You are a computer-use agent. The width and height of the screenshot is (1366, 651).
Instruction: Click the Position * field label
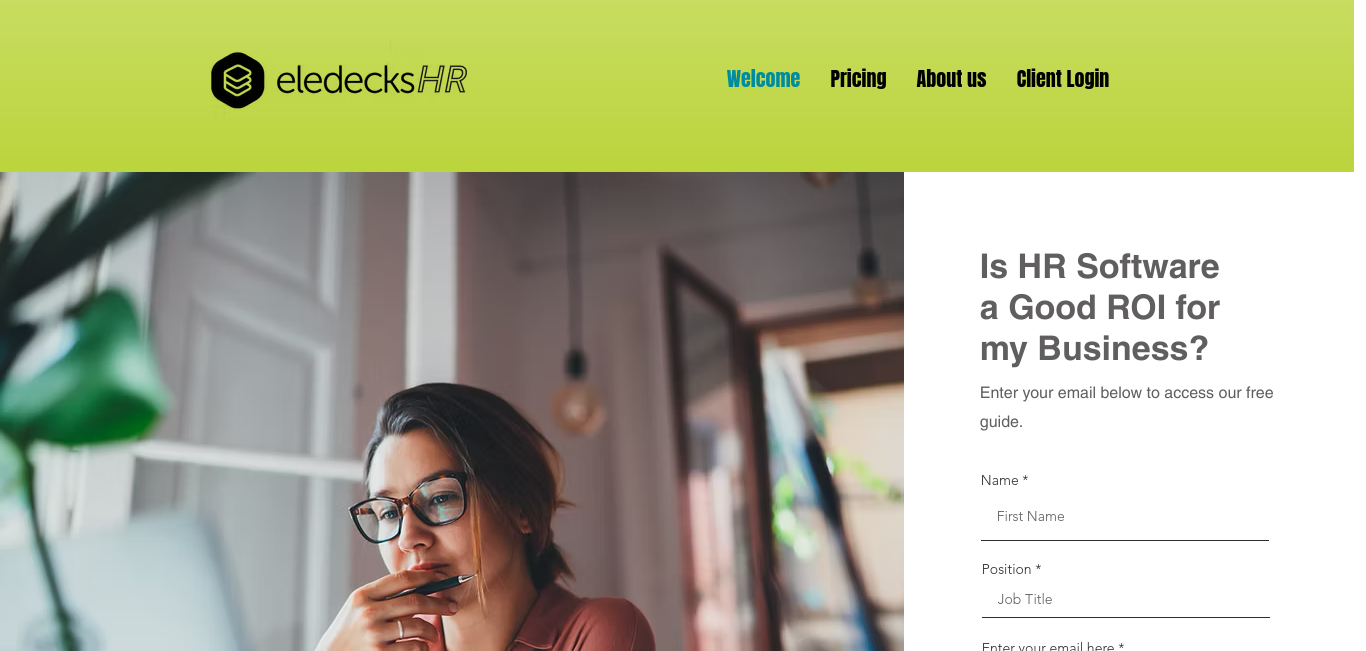(x=1011, y=569)
